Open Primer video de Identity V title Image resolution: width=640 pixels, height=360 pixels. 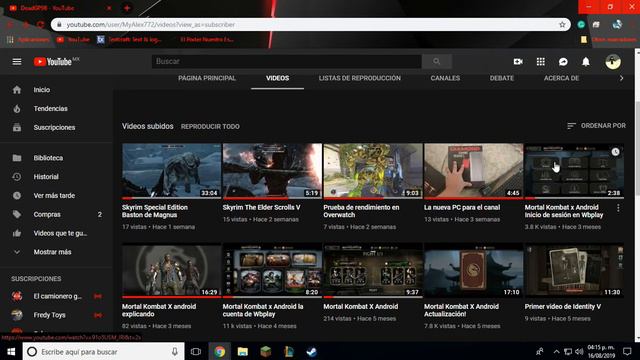562,307
